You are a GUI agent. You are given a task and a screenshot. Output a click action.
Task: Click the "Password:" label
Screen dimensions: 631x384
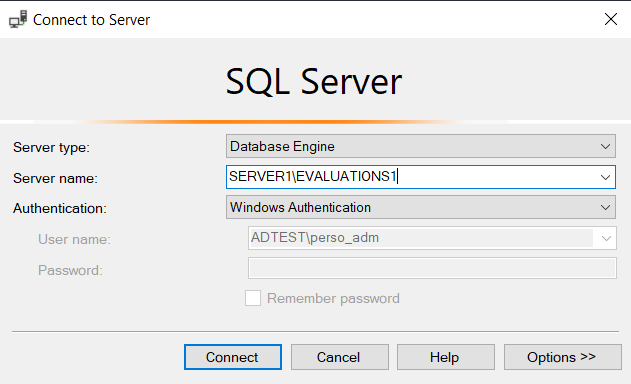70,270
